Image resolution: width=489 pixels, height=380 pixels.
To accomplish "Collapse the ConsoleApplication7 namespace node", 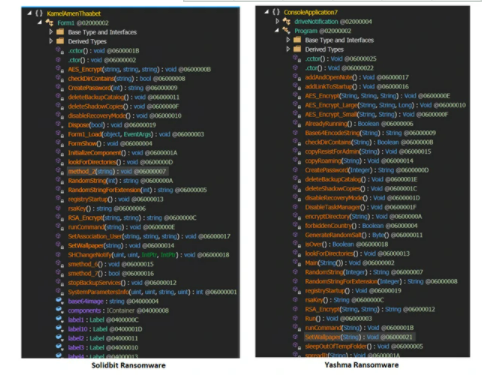I will pyautogui.click(x=266, y=12).
